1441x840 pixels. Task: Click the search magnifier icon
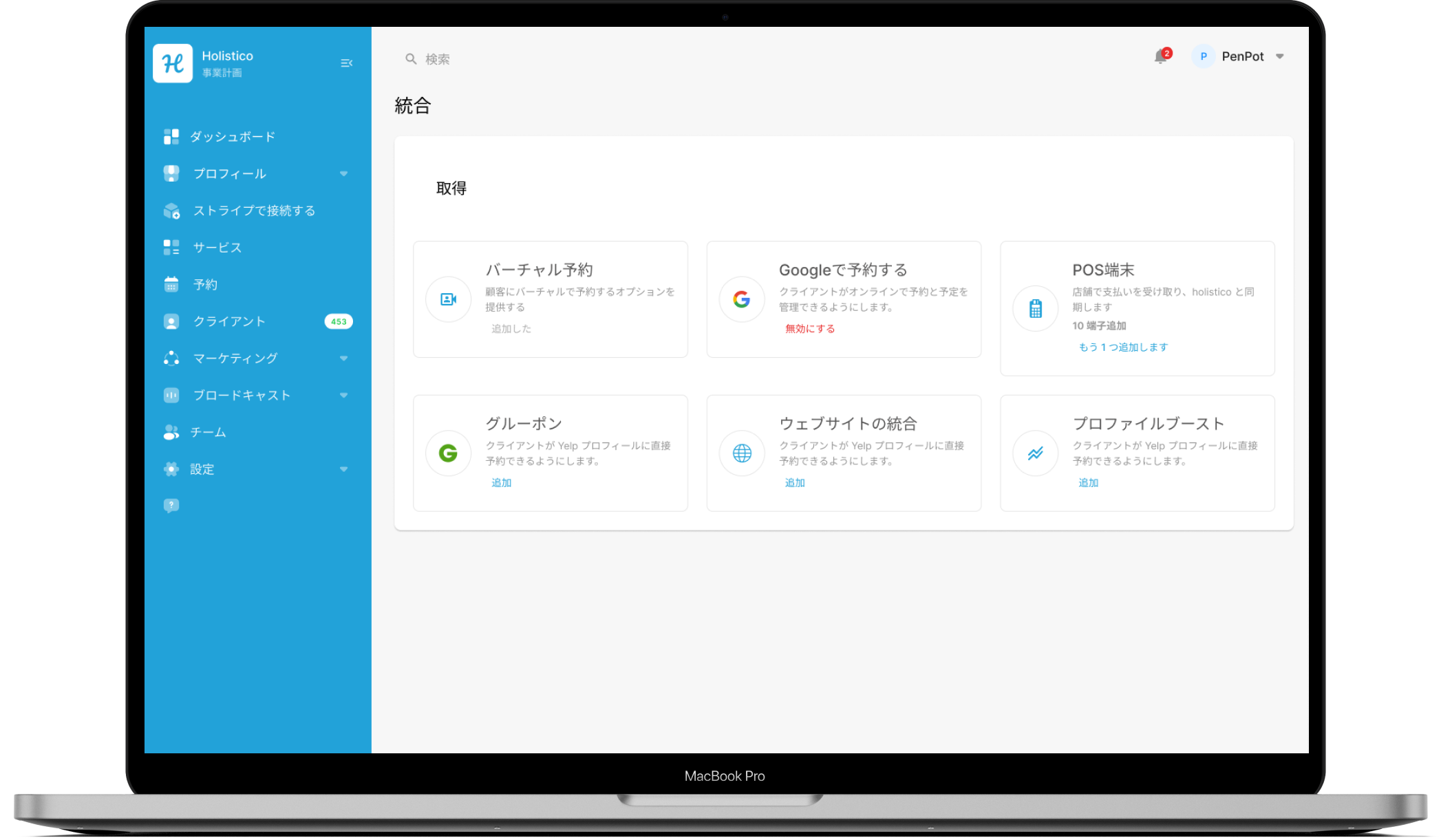click(x=411, y=59)
